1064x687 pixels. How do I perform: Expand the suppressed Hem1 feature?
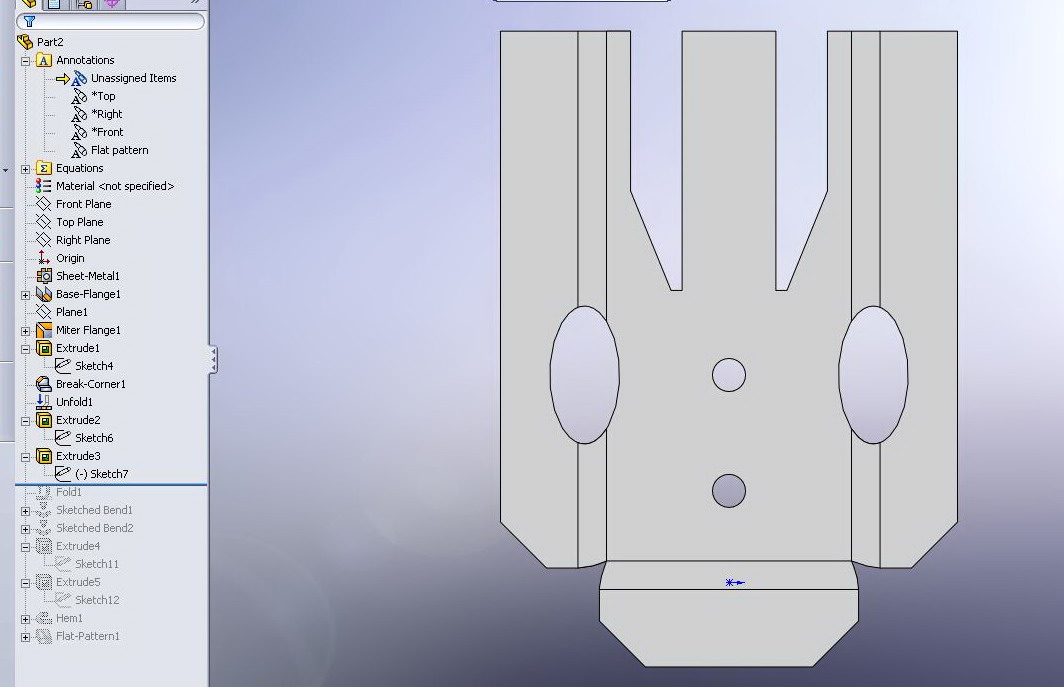(26, 619)
